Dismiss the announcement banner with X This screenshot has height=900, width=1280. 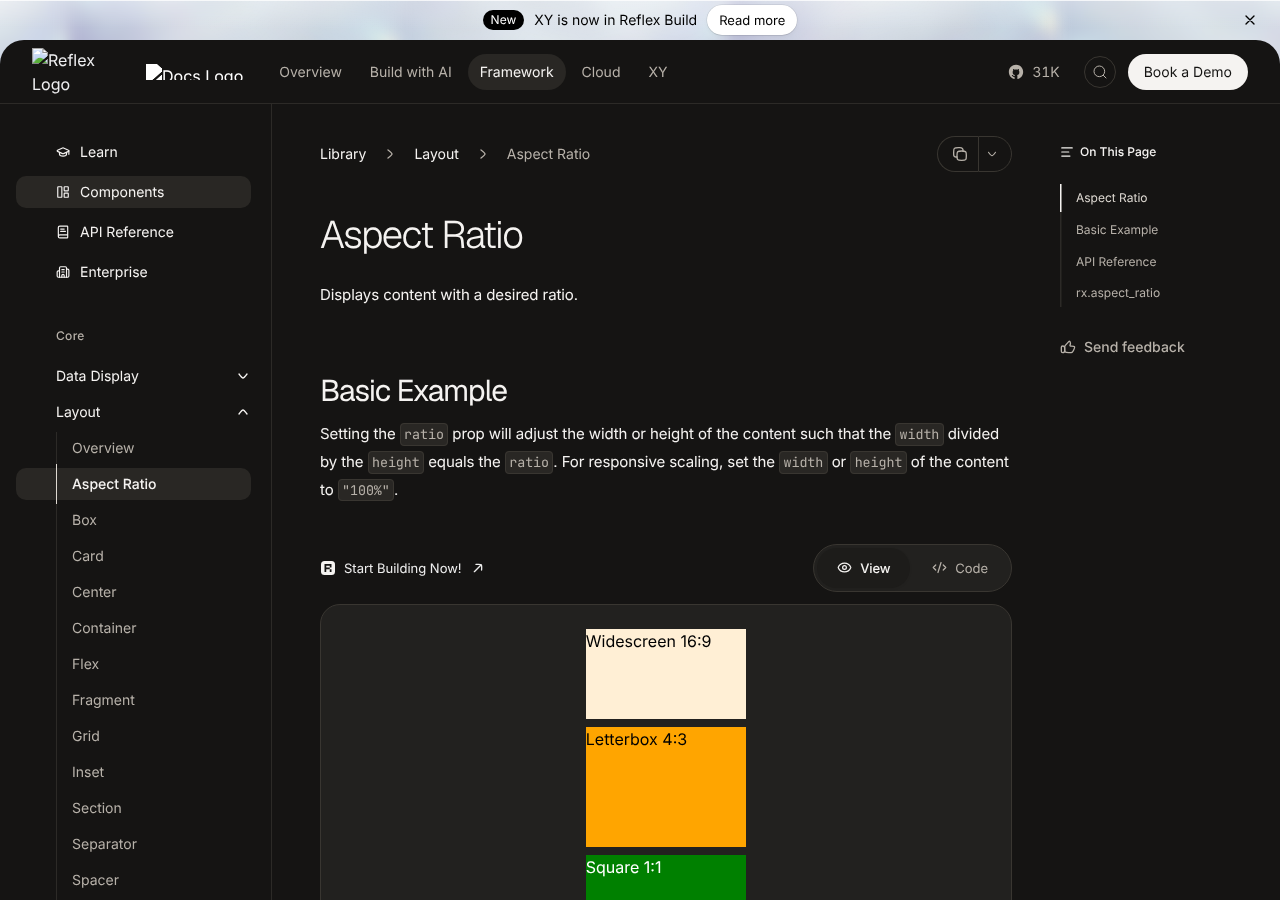(1250, 20)
